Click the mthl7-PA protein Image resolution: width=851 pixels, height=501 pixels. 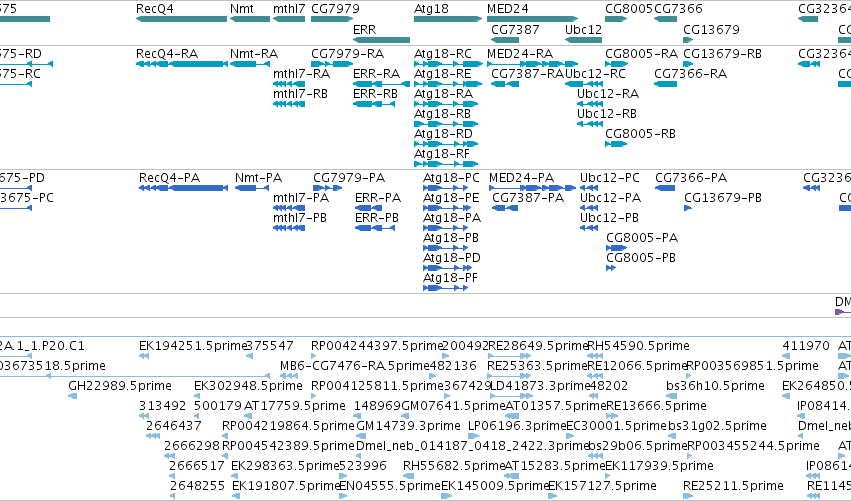pyautogui.click(x=289, y=208)
